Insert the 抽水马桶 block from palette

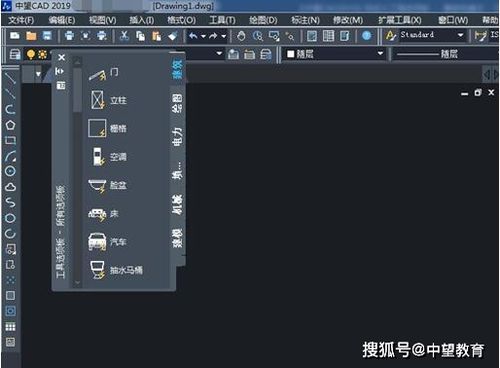click(x=116, y=270)
